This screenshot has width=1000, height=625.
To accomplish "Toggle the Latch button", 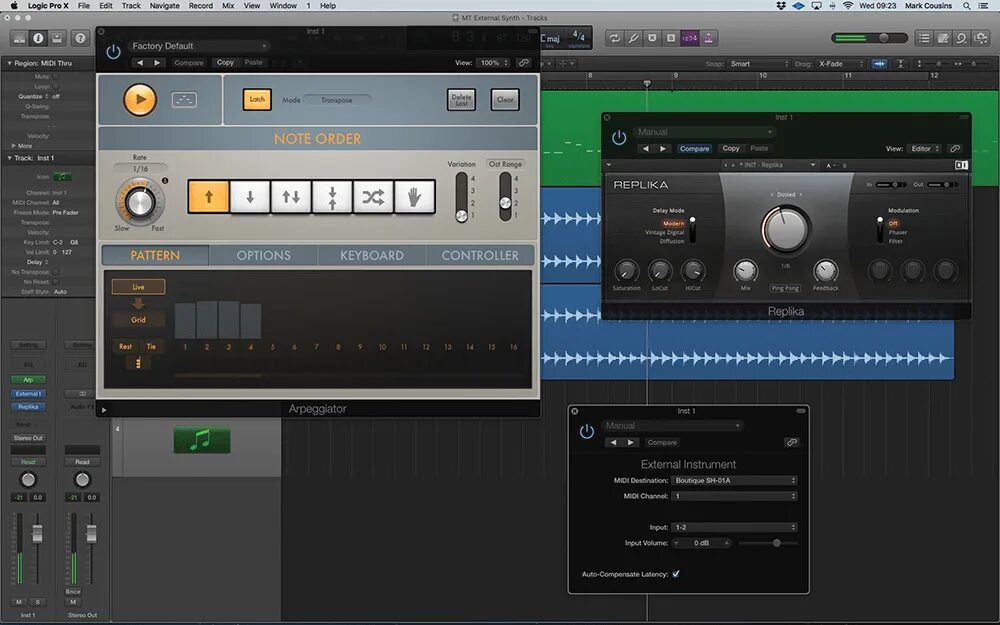I will (x=257, y=99).
